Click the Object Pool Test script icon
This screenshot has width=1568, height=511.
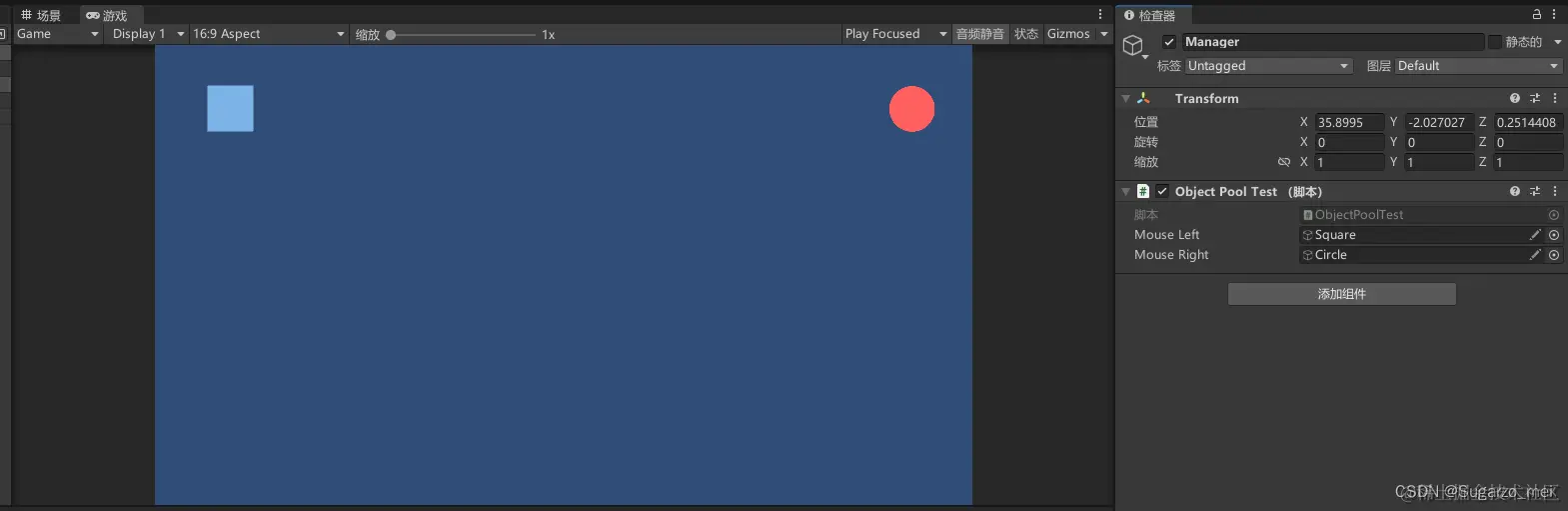1143,191
